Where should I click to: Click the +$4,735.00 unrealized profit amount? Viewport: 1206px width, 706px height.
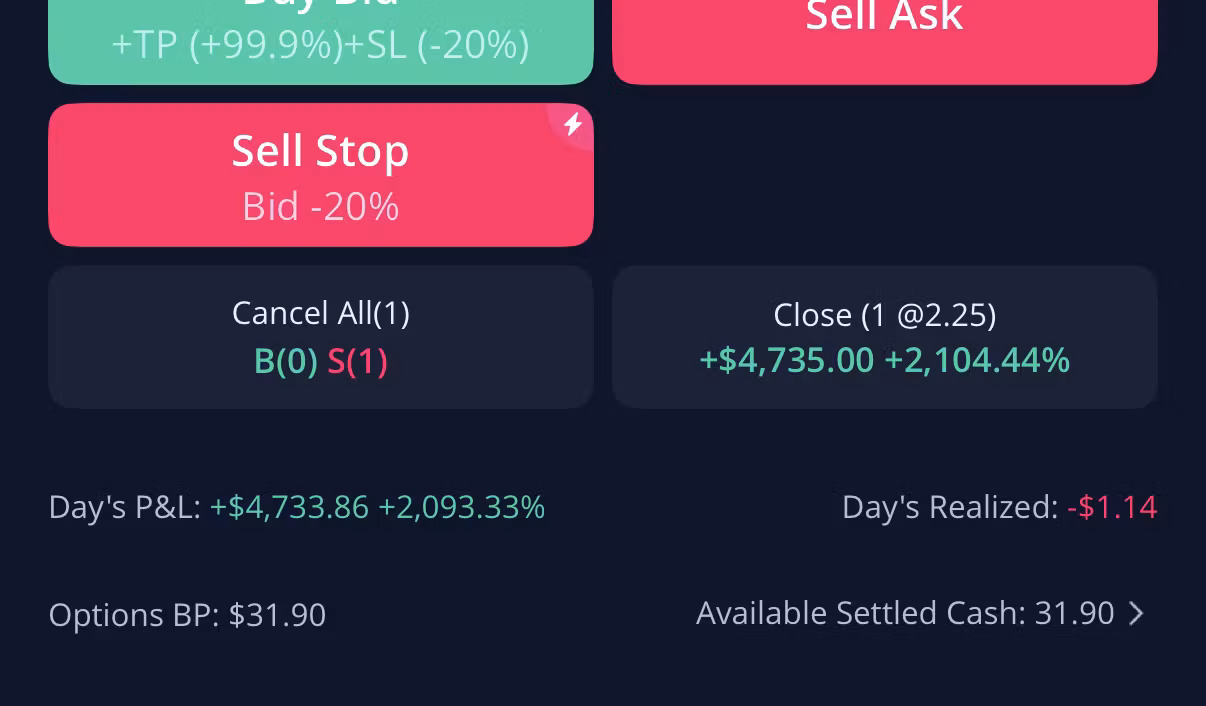[786, 360]
